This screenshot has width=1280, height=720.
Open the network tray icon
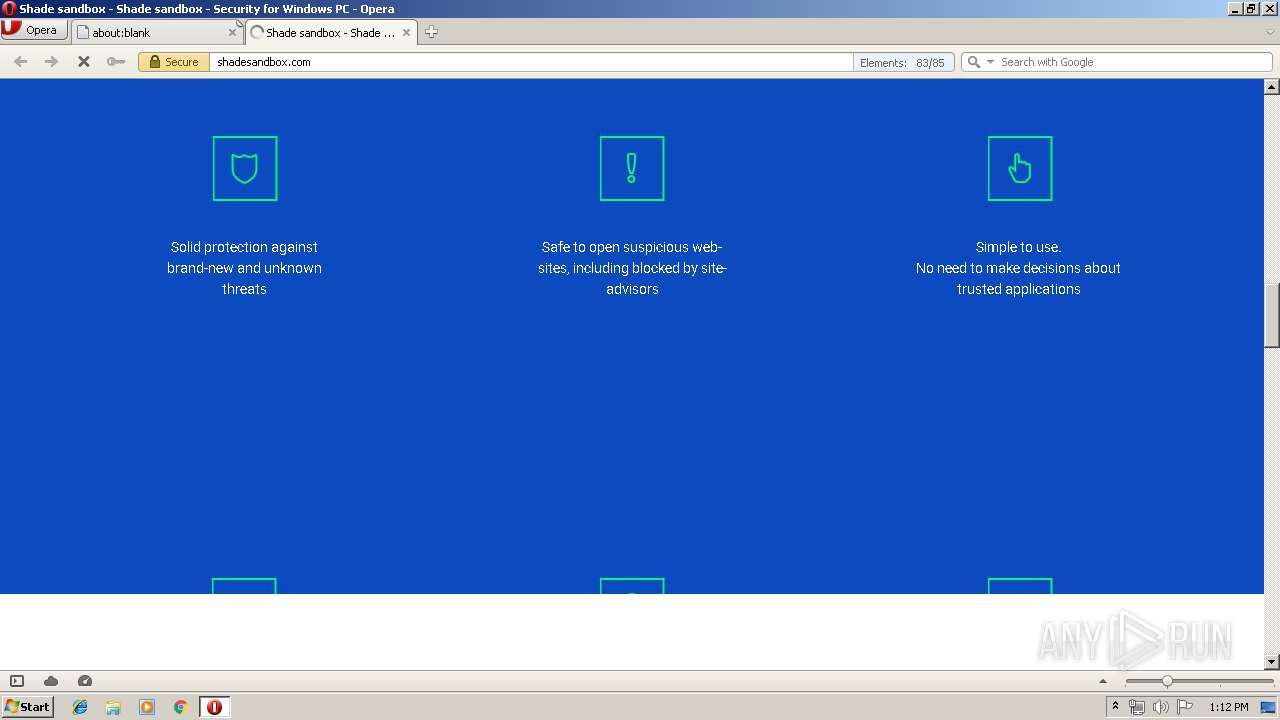click(1137, 707)
